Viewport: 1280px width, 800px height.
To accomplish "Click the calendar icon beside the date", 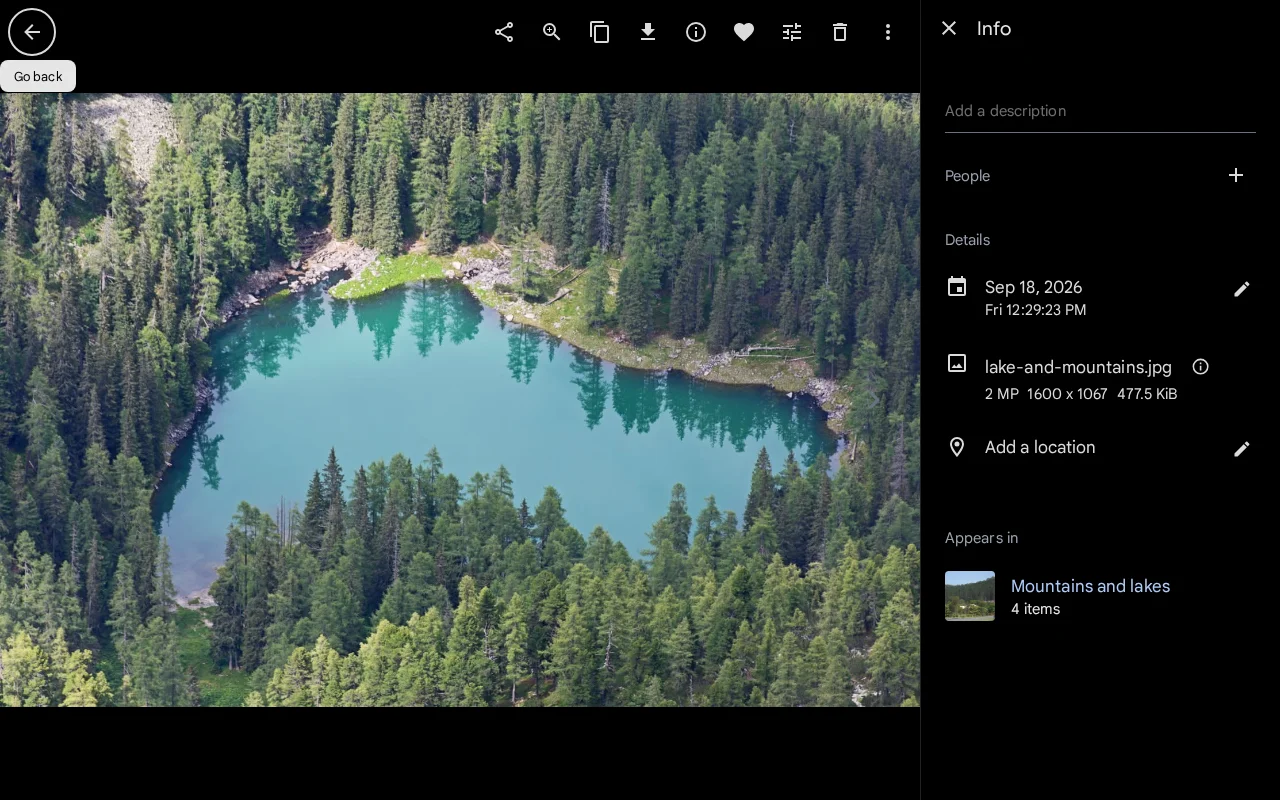I will tap(957, 287).
